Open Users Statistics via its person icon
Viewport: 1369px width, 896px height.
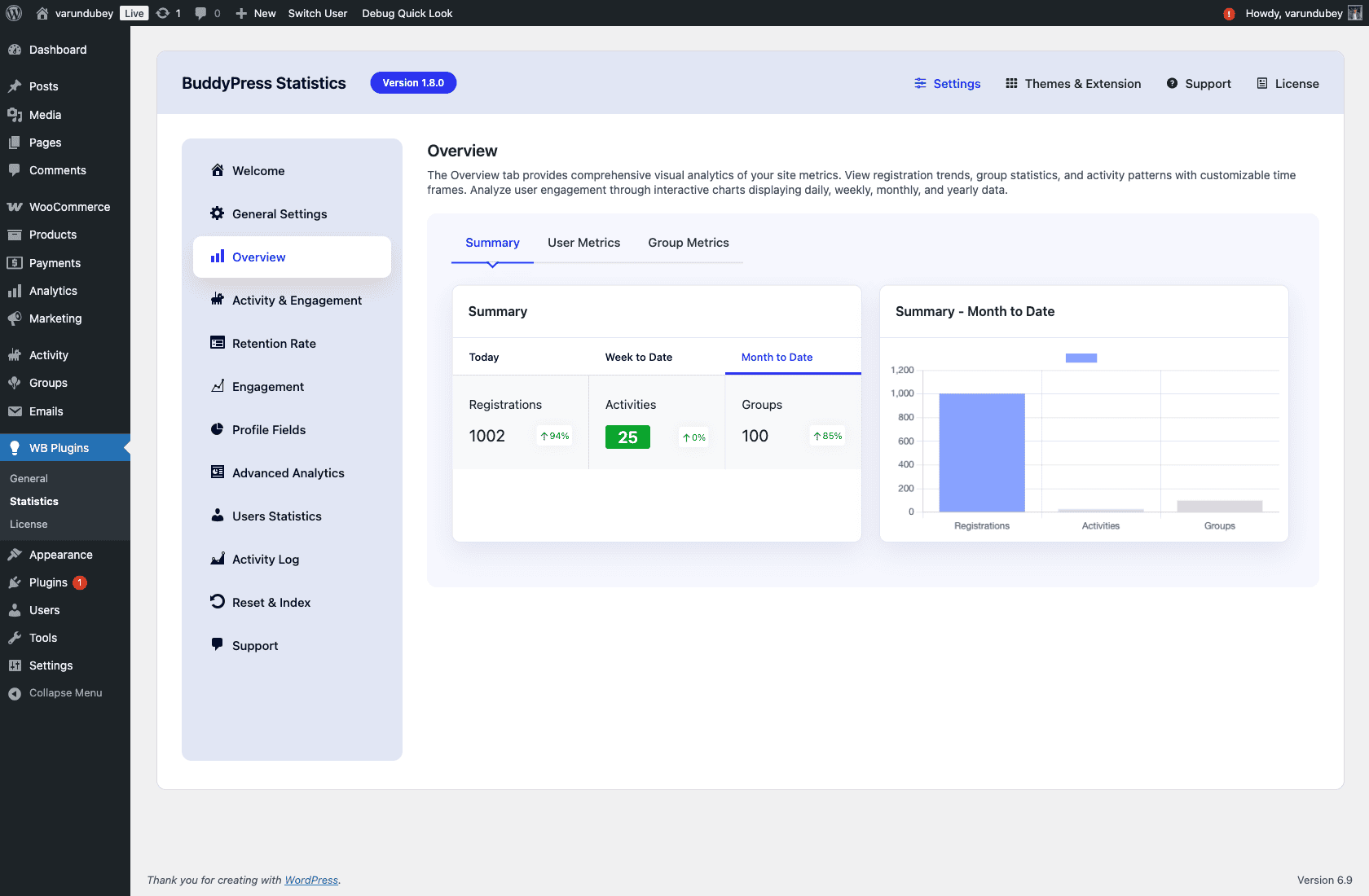point(217,516)
